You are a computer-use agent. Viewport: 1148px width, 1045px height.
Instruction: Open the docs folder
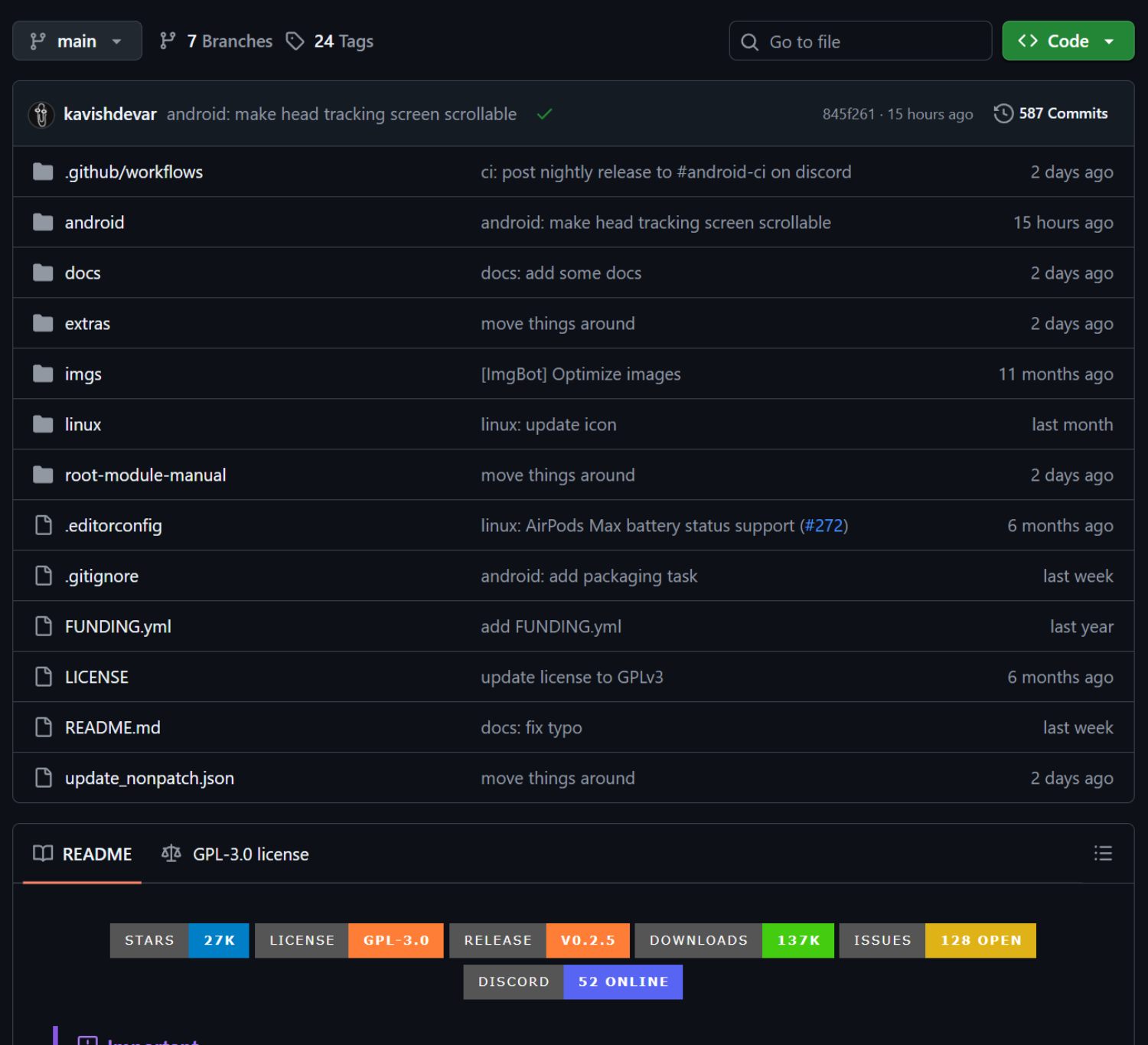pyautogui.click(x=83, y=273)
